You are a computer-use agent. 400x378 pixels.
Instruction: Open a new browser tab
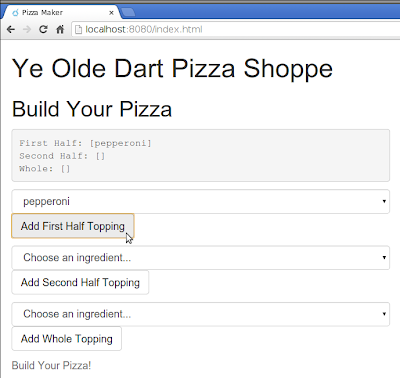click(128, 12)
